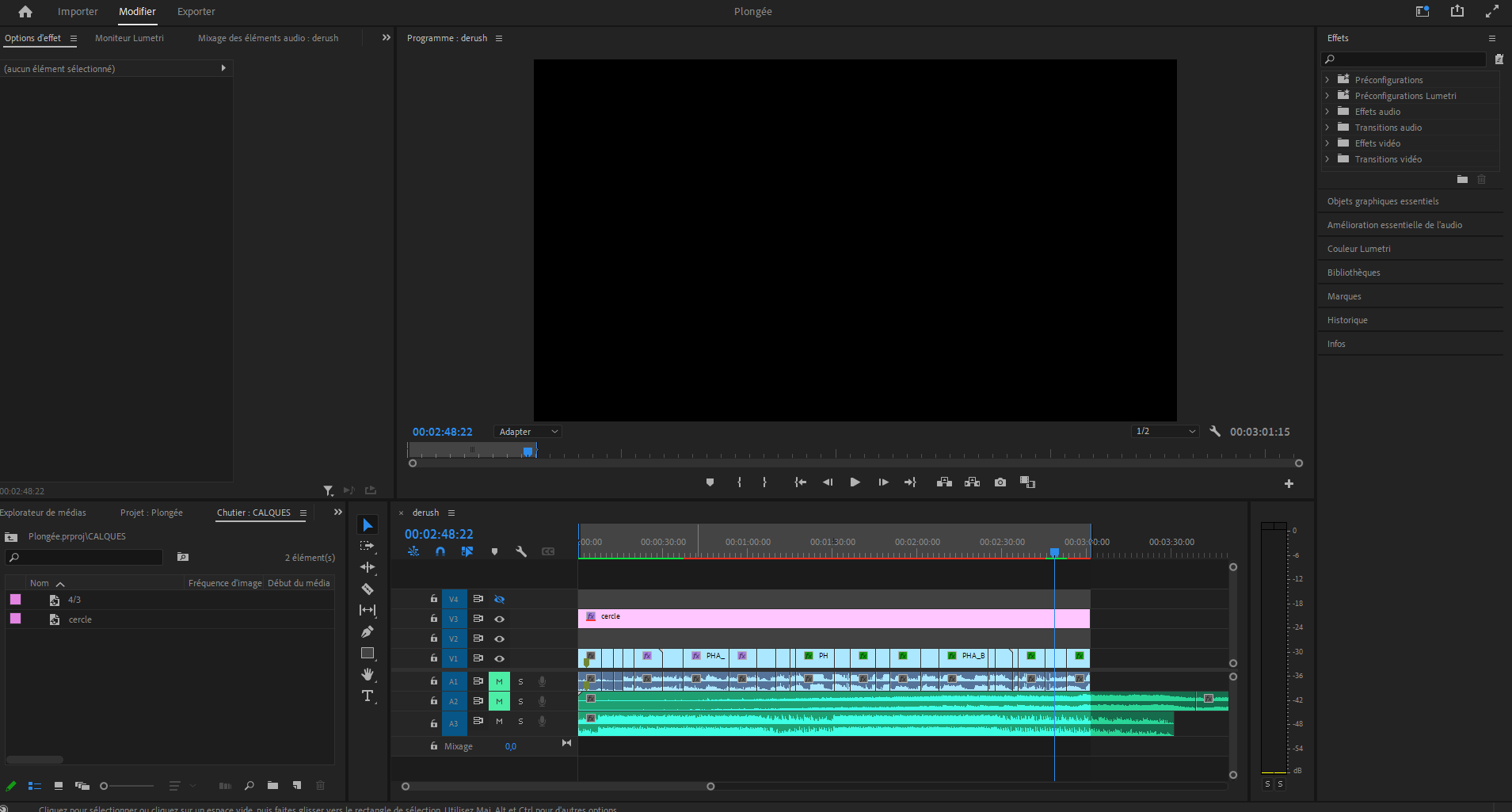The width and height of the screenshot is (1512, 812).
Task: Open timeline display settings wrench
Action: click(521, 551)
